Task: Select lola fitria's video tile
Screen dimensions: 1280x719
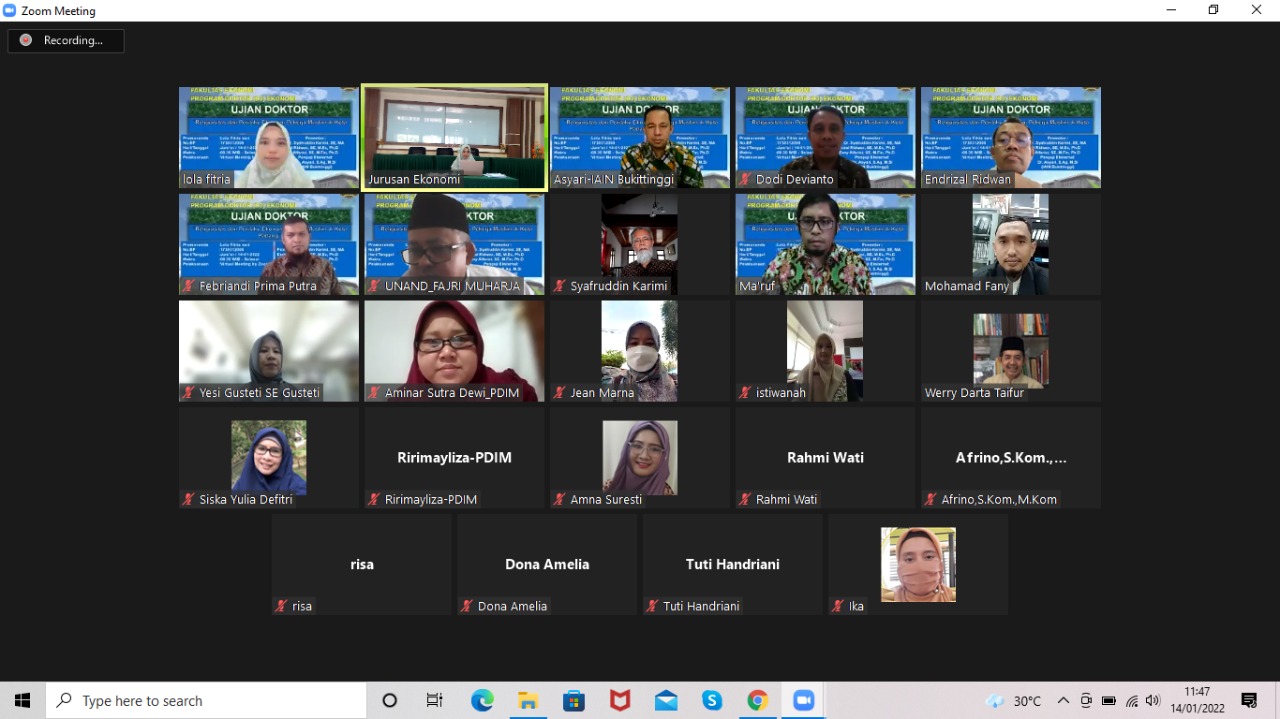Action: [x=268, y=137]
